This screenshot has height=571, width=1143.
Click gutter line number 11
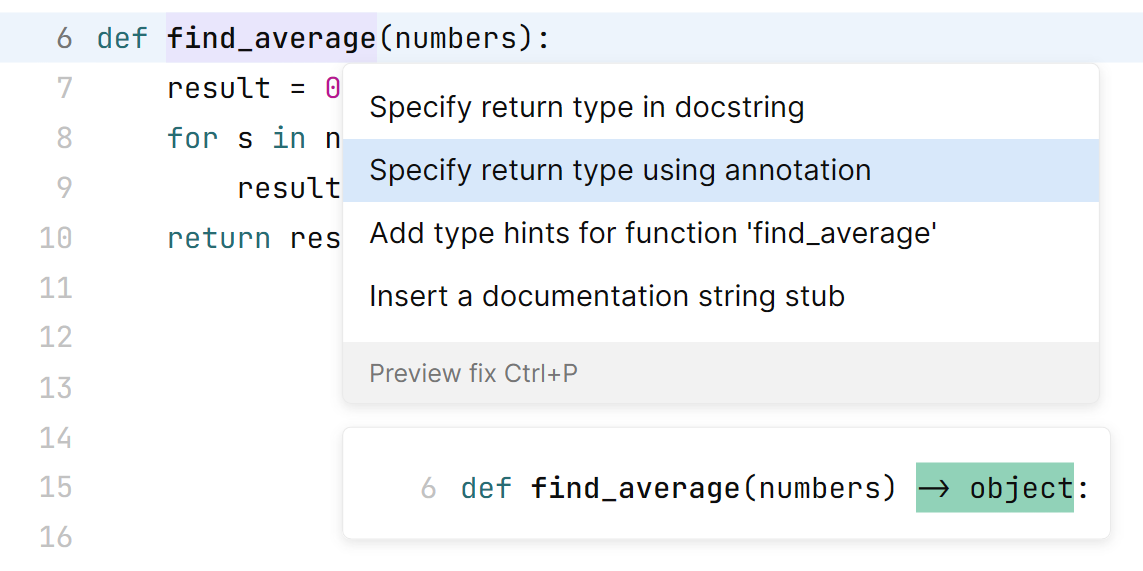click(56, 288)
